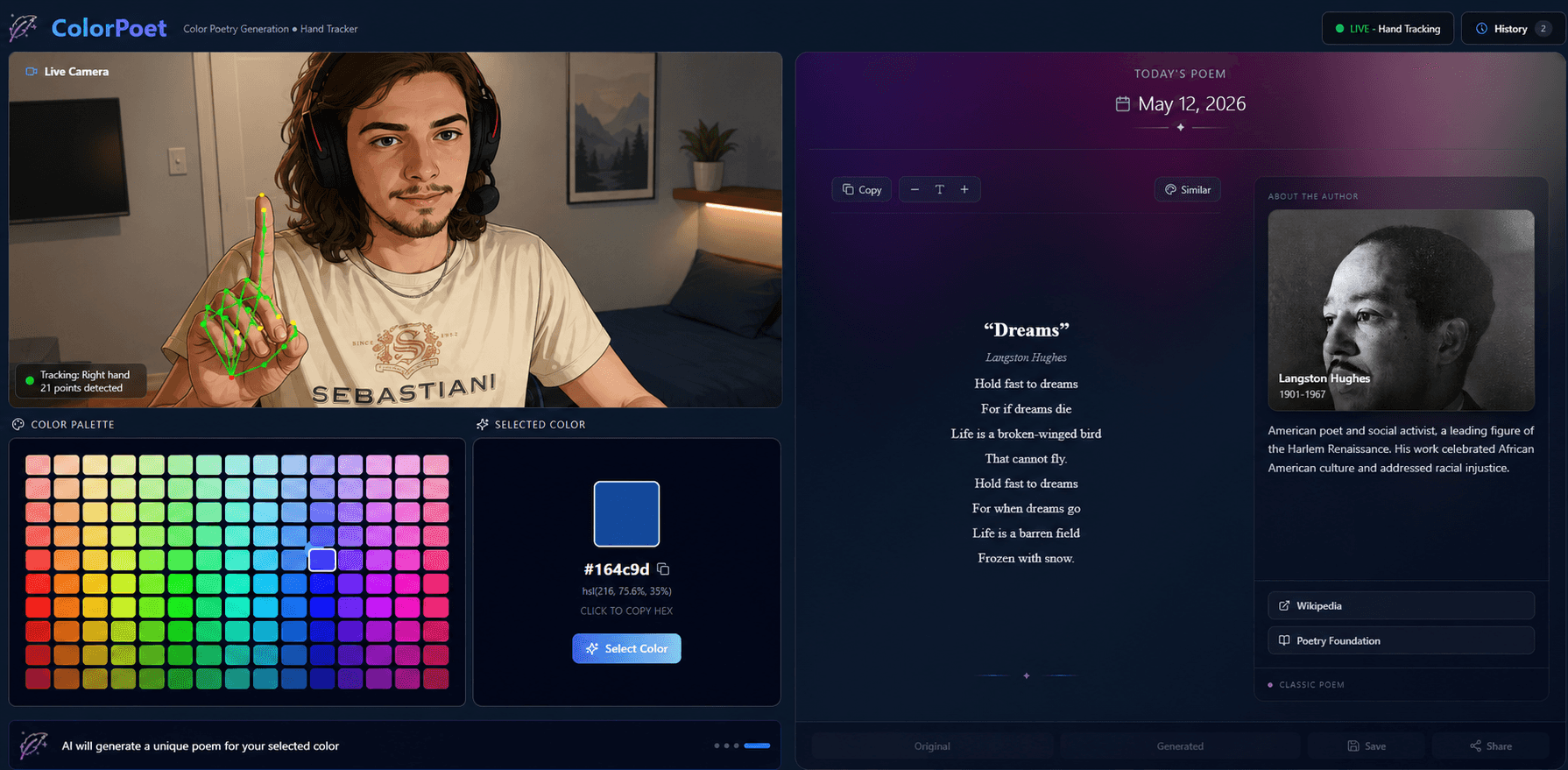This screenshot has width=1568, height=770.
Task: Click the calendar icon beside May 12, 2026
Action: tap(1122, 104)
